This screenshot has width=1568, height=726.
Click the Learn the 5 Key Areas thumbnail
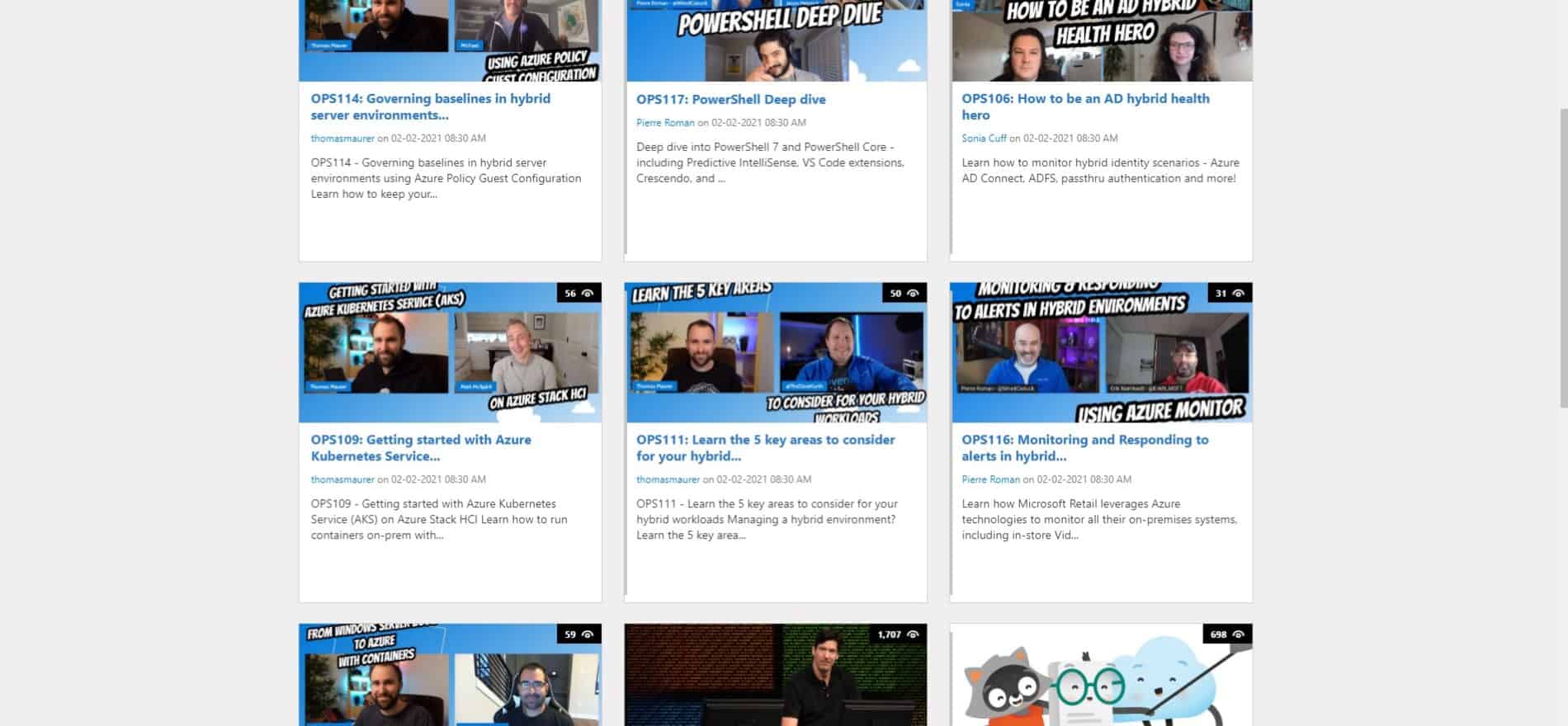(776, 353)
